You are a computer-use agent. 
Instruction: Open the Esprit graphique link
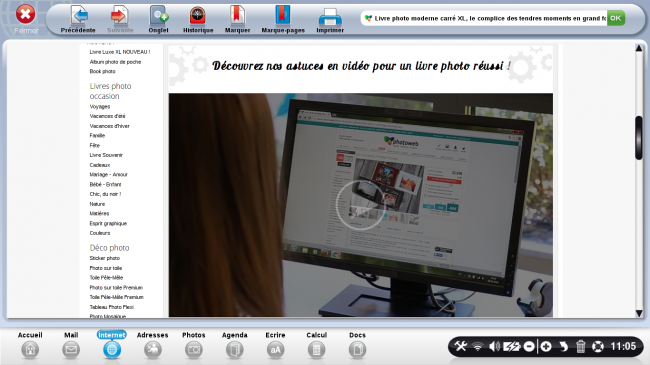(108, 224)
